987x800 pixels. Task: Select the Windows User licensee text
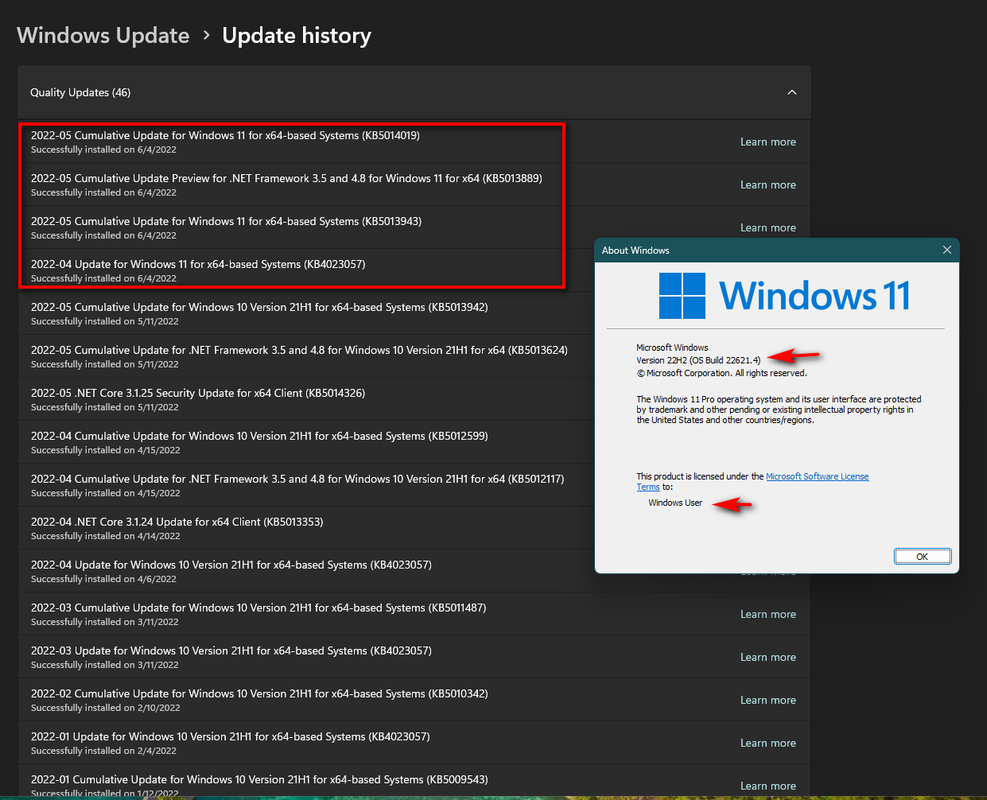(675, 502)
